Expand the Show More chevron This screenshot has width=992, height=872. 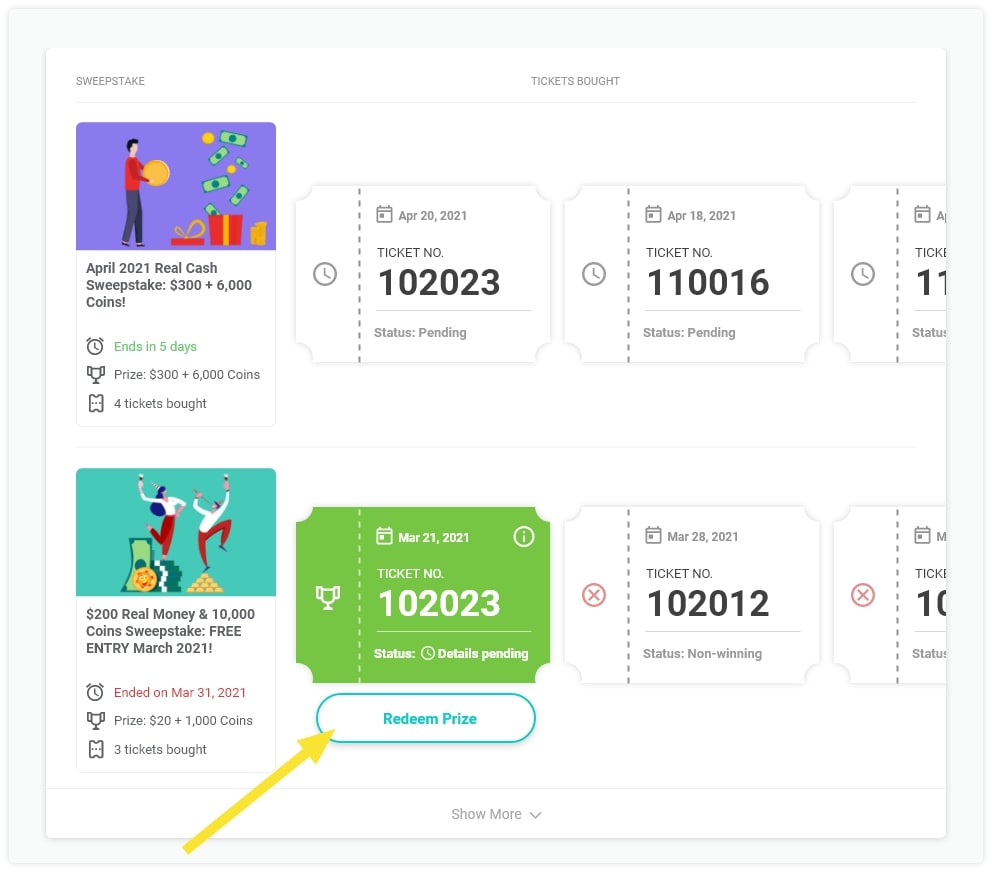click(x=536, y=815)
